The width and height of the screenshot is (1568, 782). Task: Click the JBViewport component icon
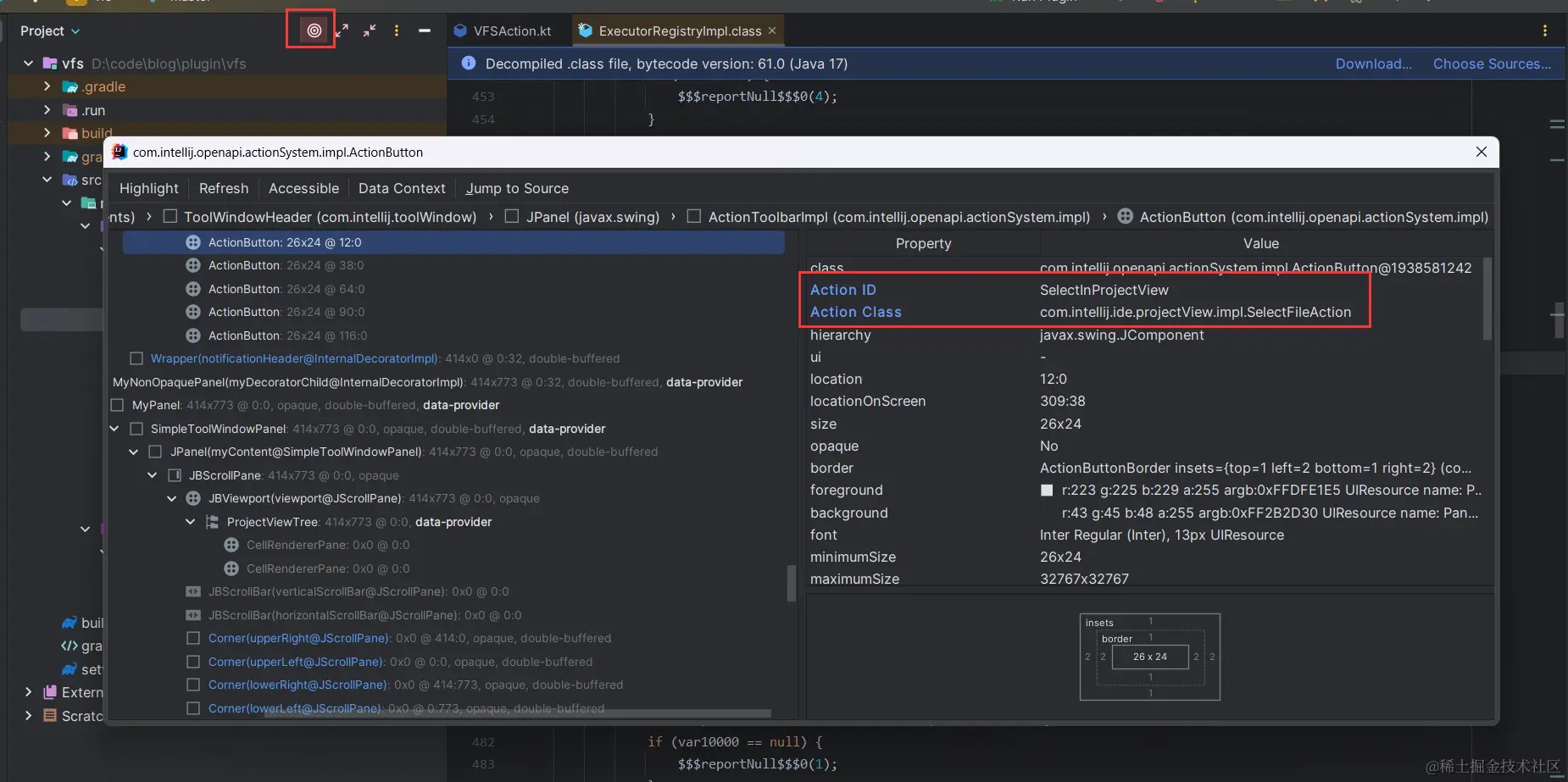193,498
